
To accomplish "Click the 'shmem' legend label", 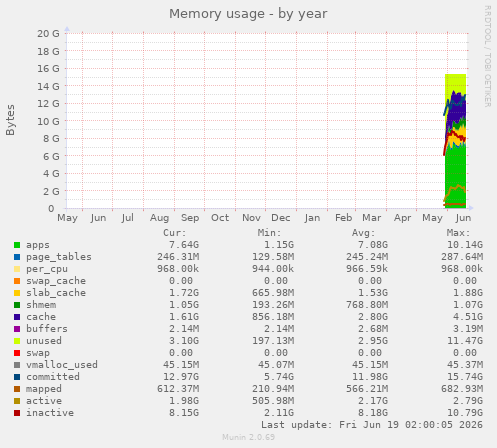I will tap(41, 305).
